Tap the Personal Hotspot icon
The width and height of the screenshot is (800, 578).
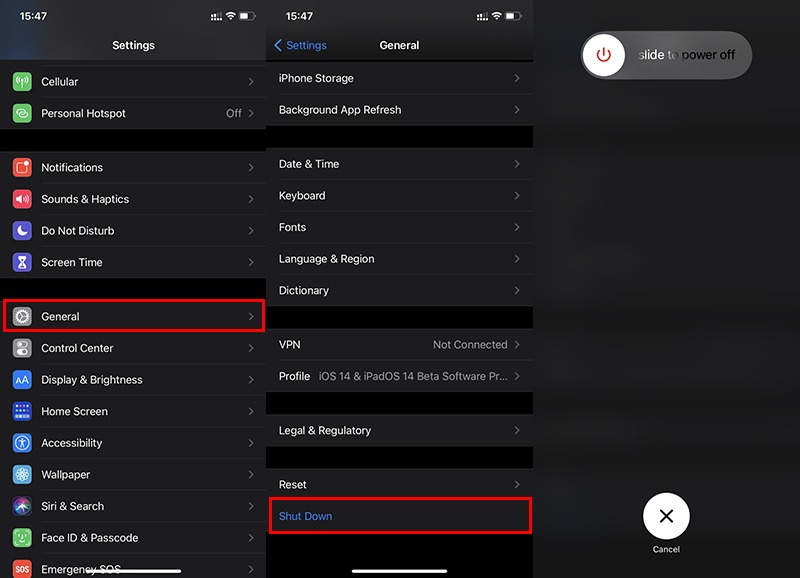pyautogui.click(x=22, y=114)
